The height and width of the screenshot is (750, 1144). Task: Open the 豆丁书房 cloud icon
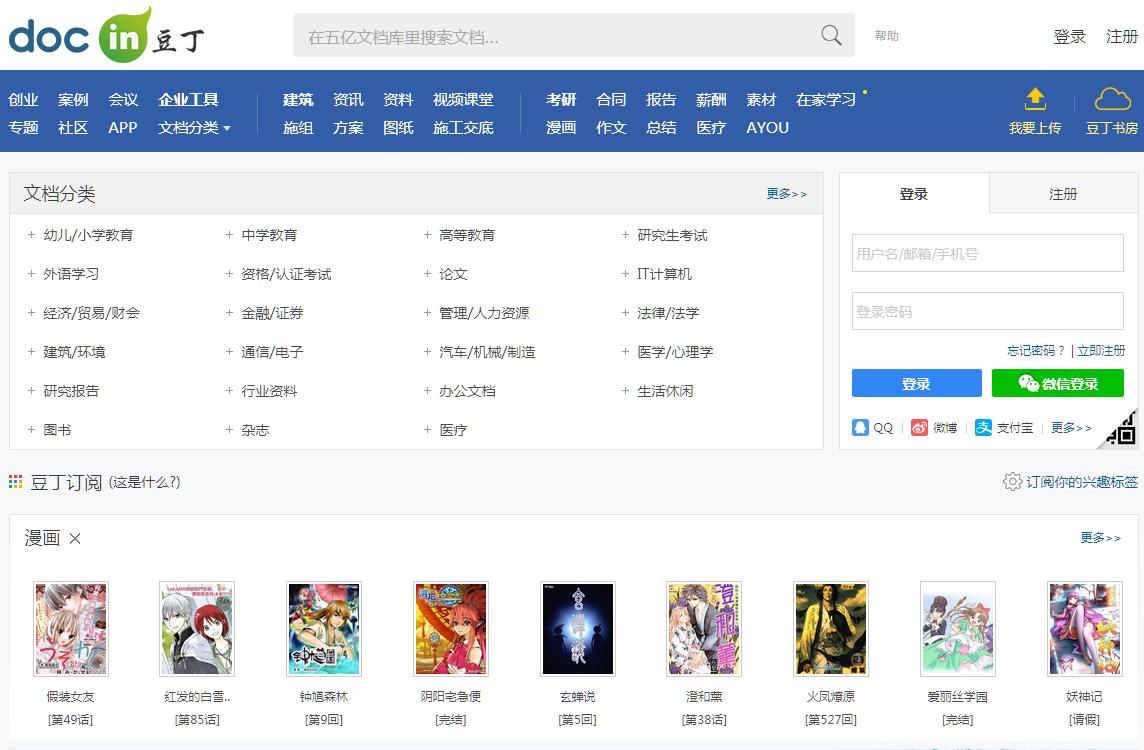[1112, 99]
